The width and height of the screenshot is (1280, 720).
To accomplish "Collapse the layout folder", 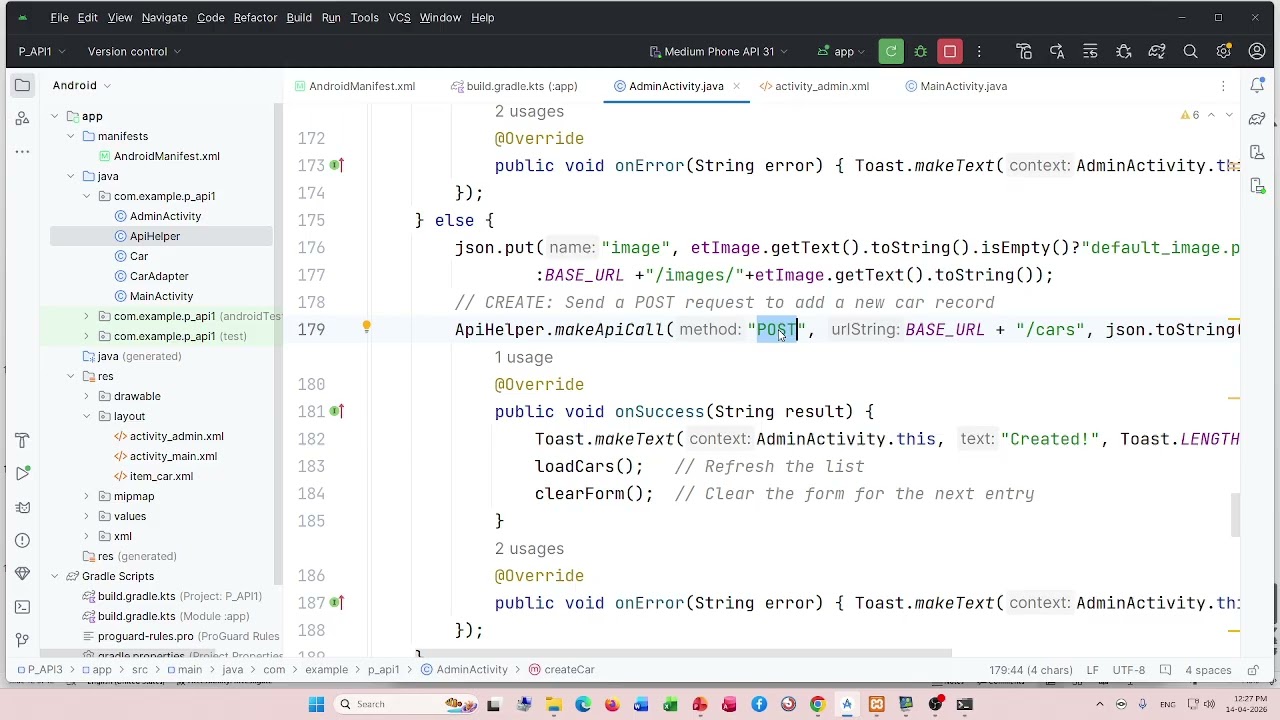I will (x=87, y=416).
